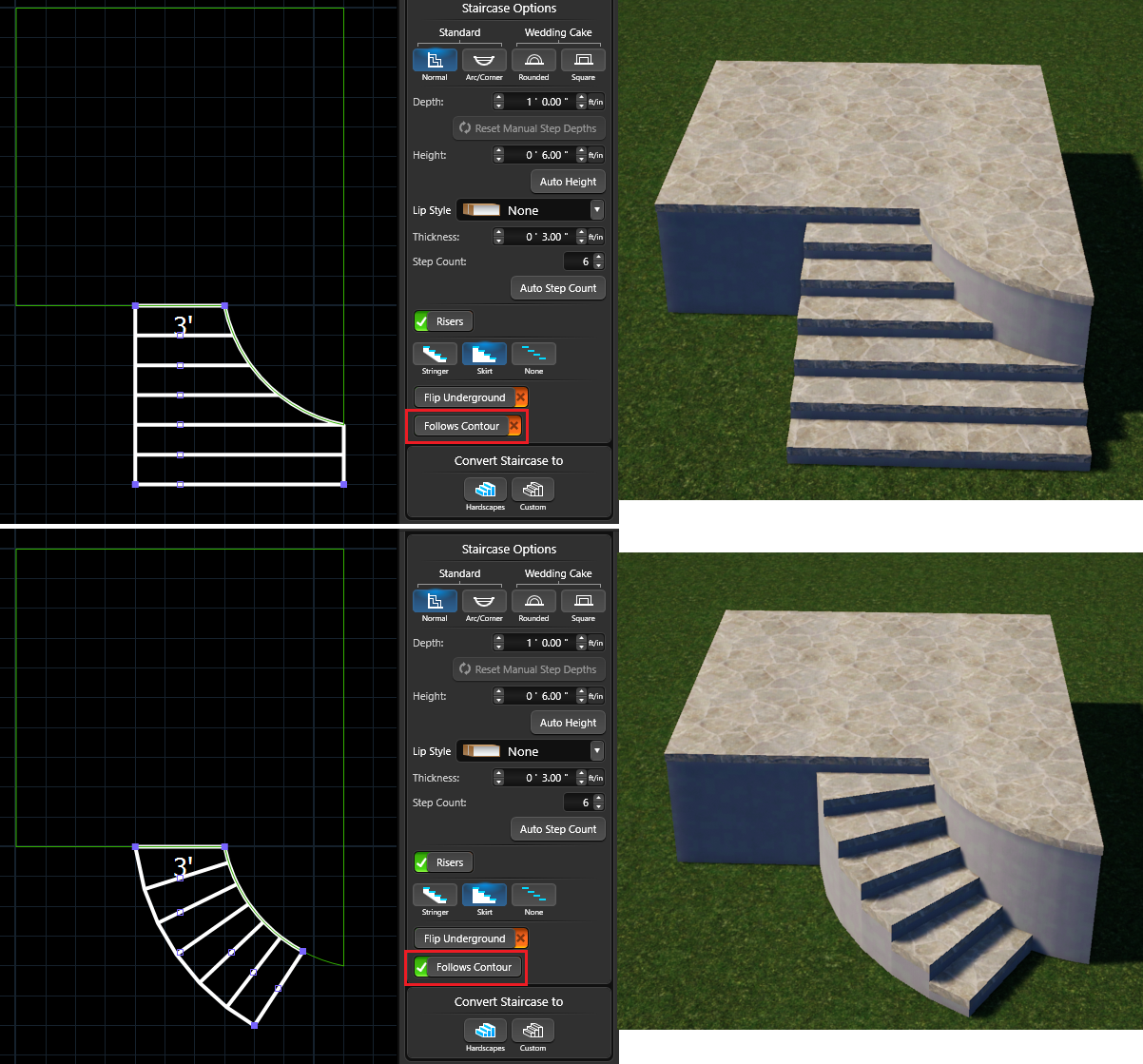Choose the Square staircase style
Viewport: 1143px width, 1064px height.
(x=583, y=59)
